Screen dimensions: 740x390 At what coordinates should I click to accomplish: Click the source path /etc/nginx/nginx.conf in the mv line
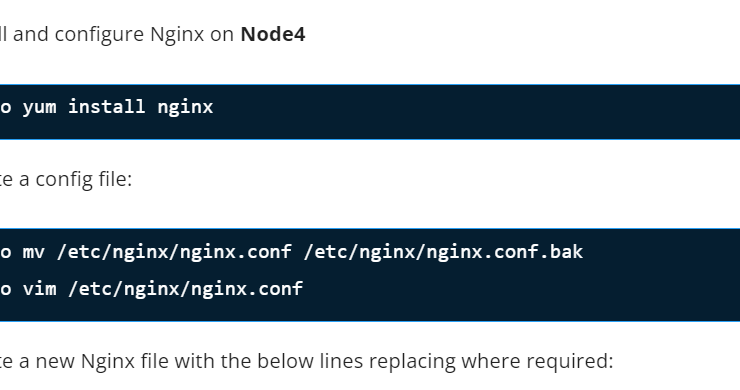click(174, 252)
